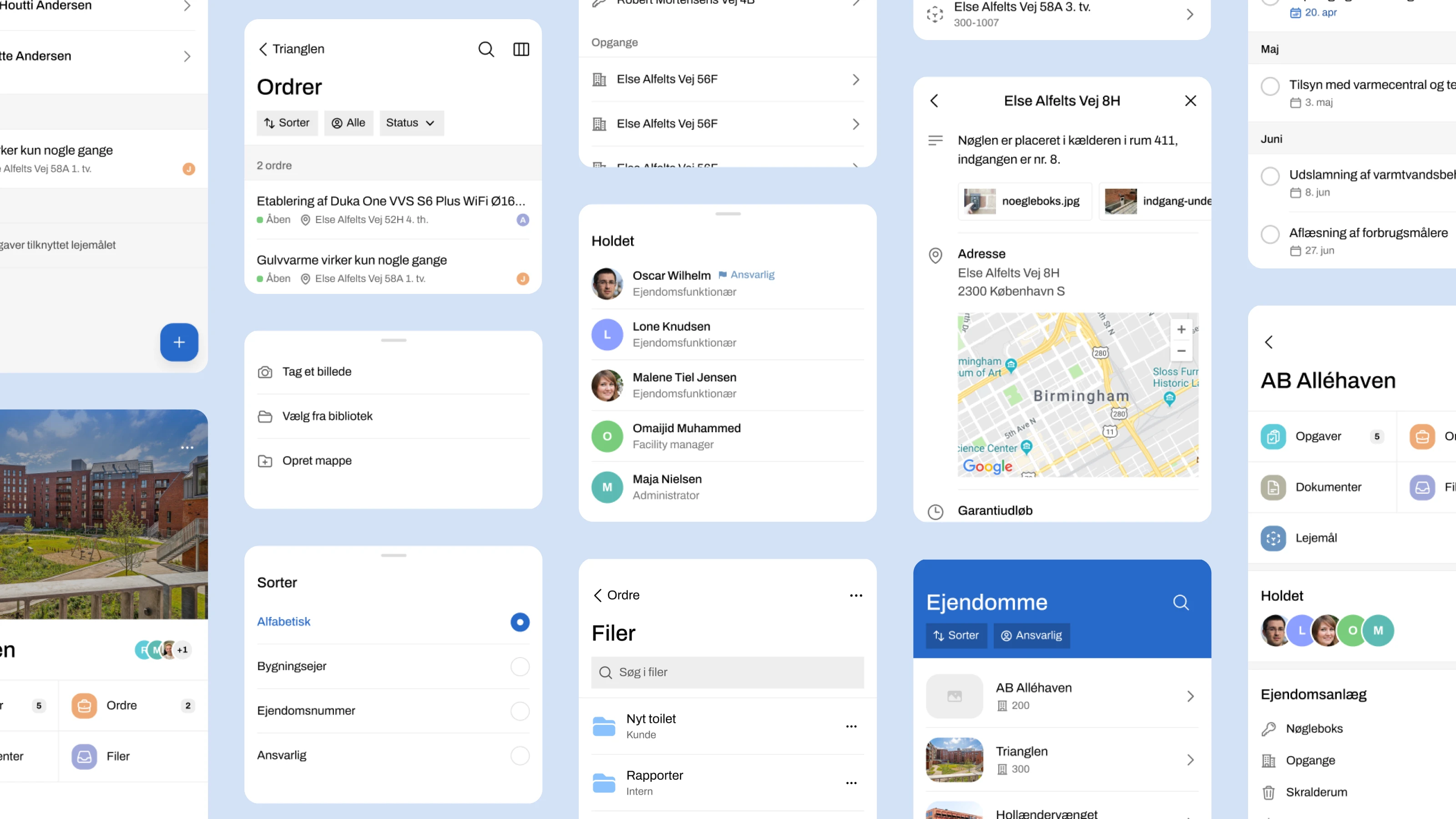Choose Opret mappe menu option
This screenshot has height=819, width=1456.
pyautogui.click(x=317, y=460)
